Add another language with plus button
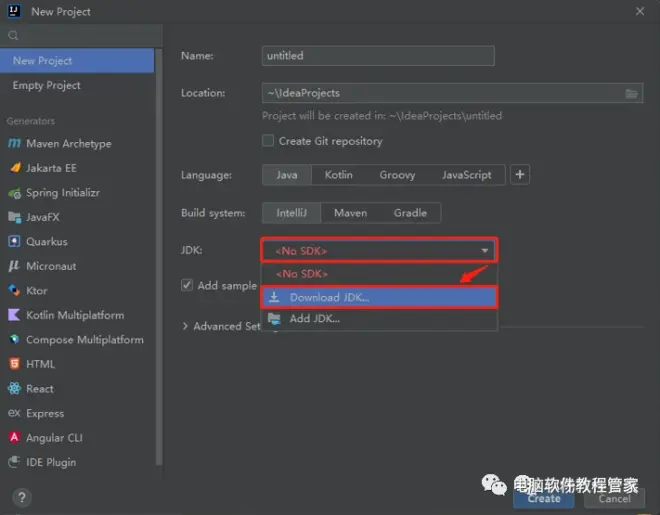Image resolution: width=660 pixels, height=515 pixels. point(520,175)
